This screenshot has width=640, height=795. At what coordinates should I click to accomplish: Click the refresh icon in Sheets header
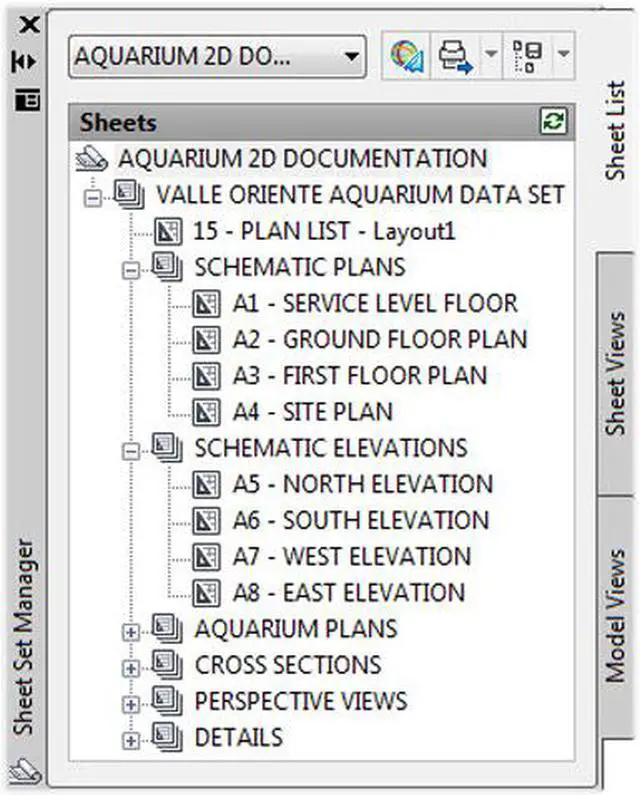click(552, 122)
